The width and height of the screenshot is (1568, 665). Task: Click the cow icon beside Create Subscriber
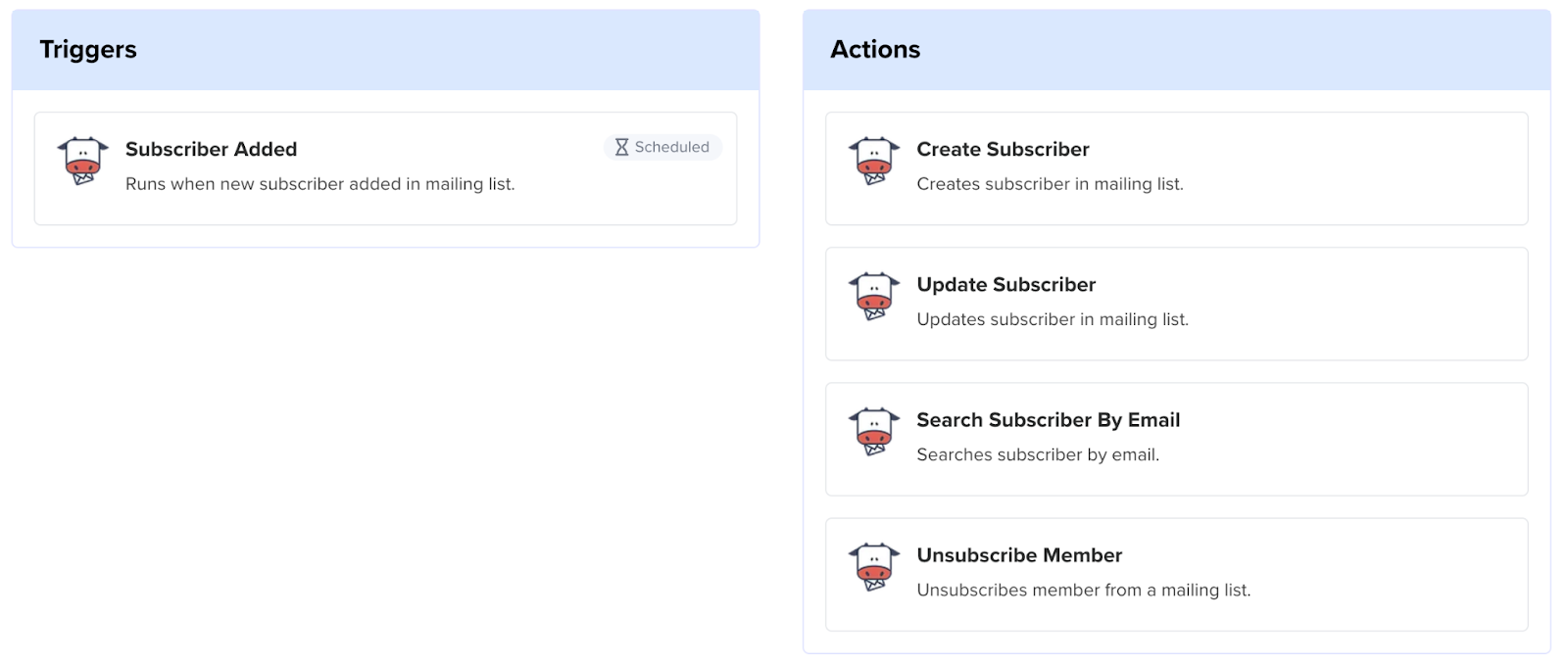873,161
